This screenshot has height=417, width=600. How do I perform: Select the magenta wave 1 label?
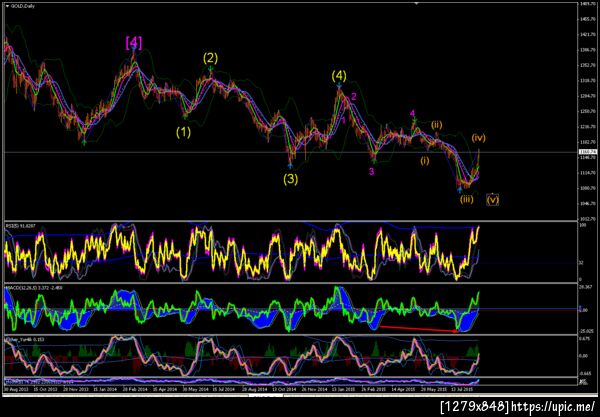pos(344,121)
